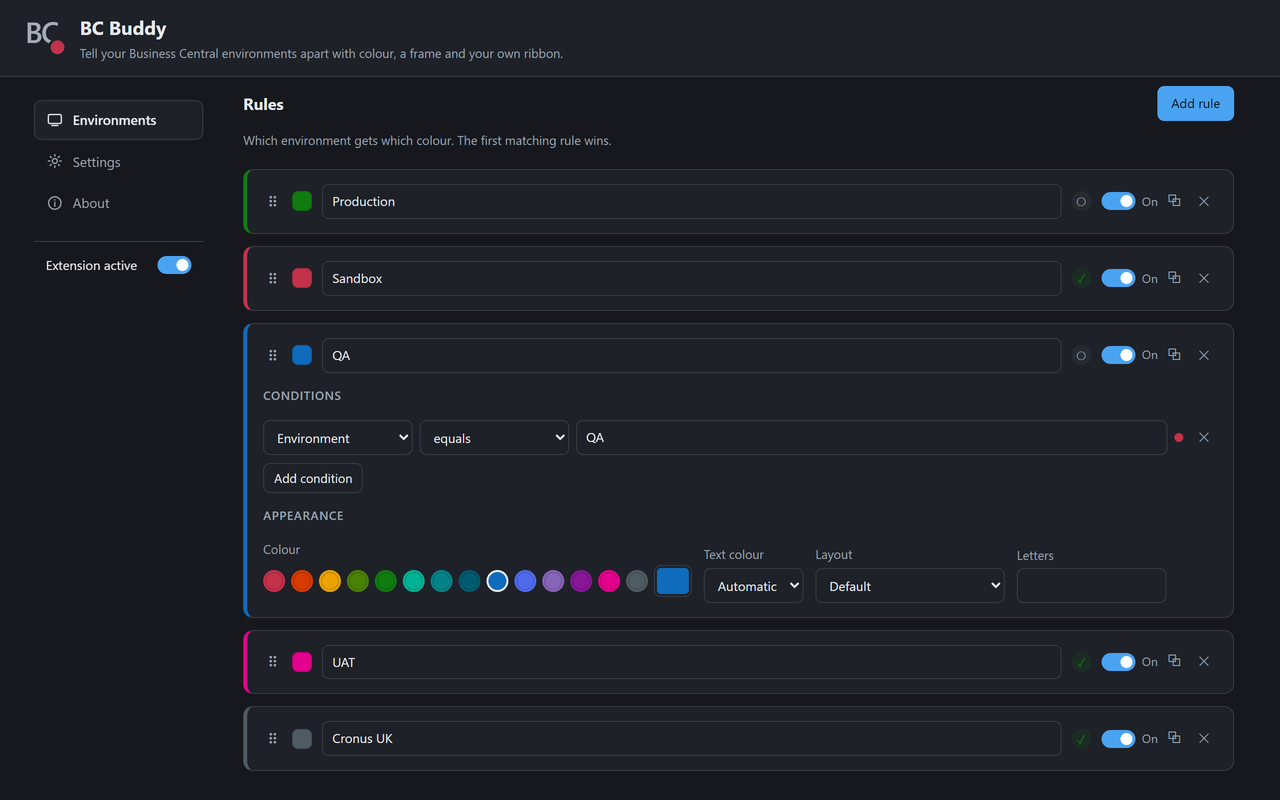The height and width of the screenshot is (800, 1280).
Task: Turn off the QA rule switch
Action: [1118, 355]
